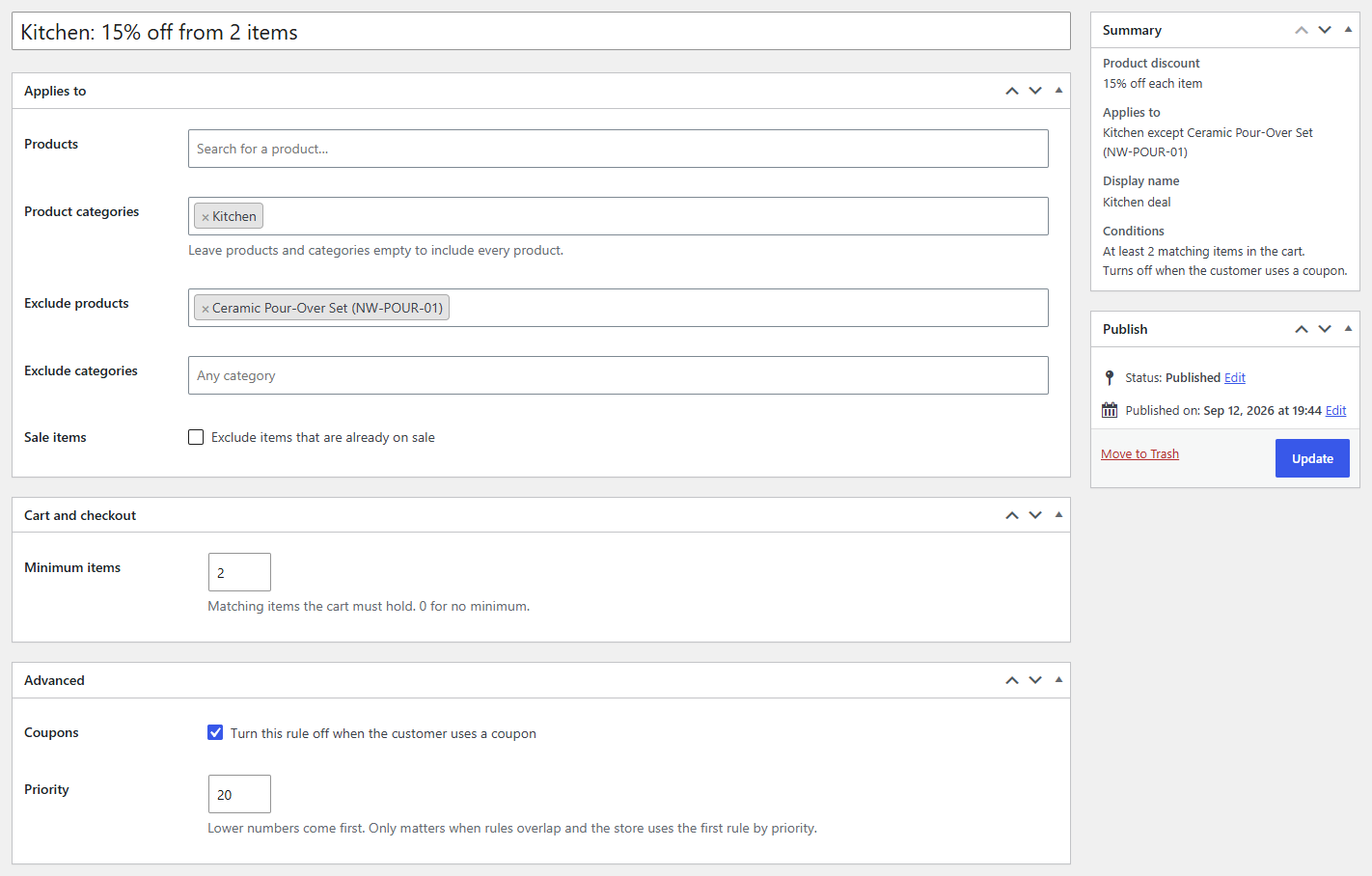Viewport: 1372px width, 876px height.
Task: Click the Sale items label
Action: pyautogui.click(x=55, y=437)
